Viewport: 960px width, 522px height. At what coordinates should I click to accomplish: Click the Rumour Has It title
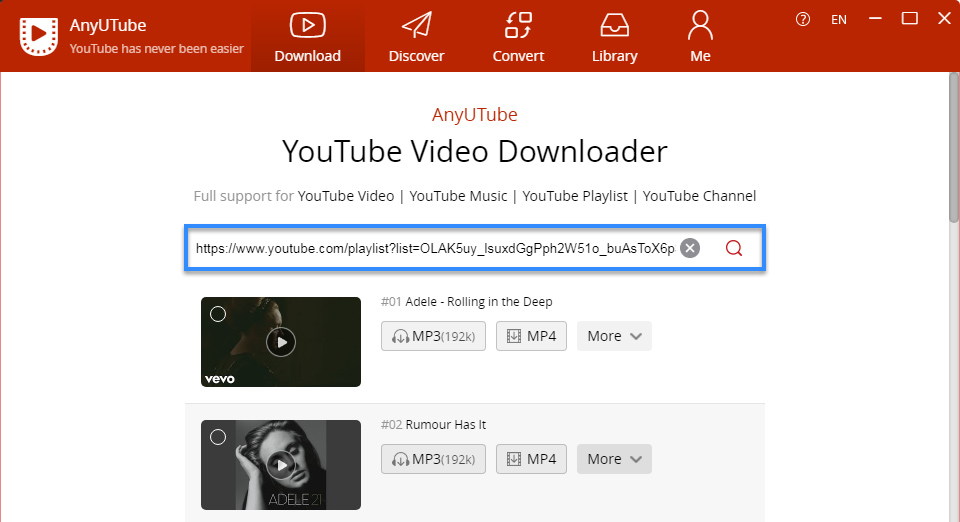(x=446, y=425)
